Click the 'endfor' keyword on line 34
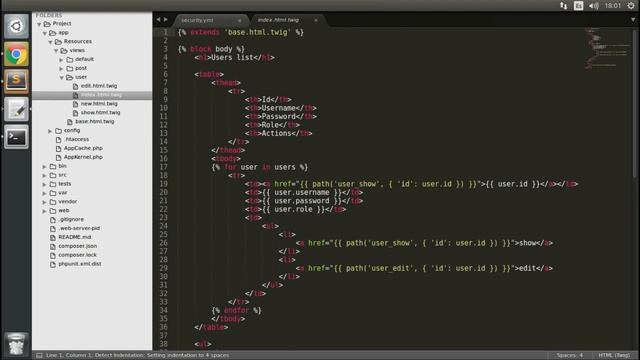Screen dimensions: 640x360 click(236, 311)
